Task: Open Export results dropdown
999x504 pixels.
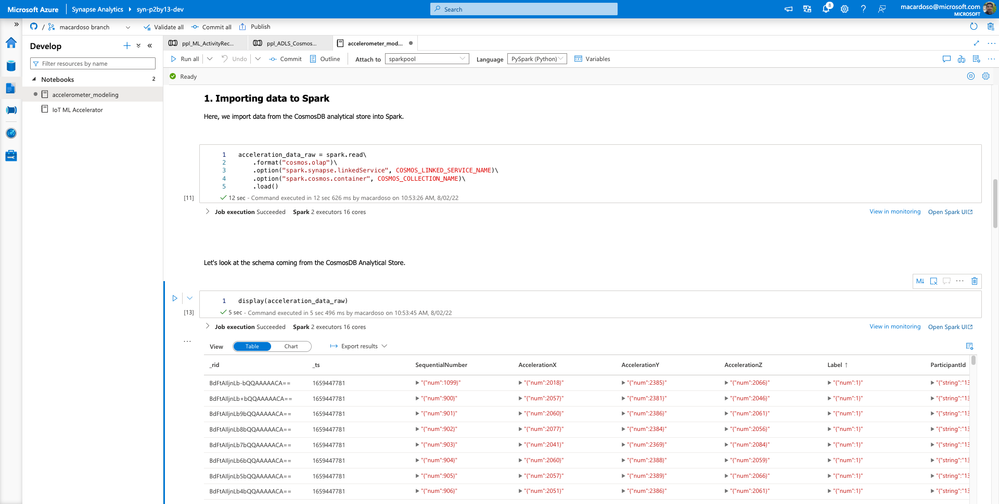Action: (x=359, y=347)
